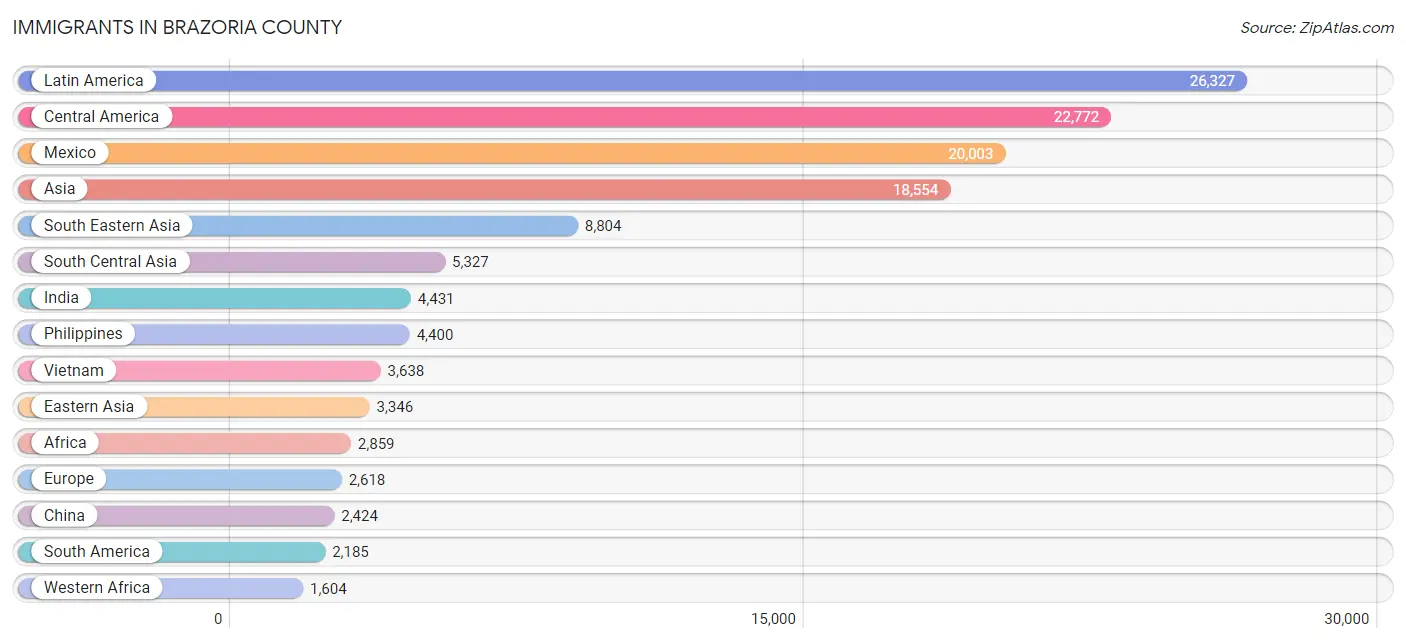Click the Africa bar
Viewport: 1406px width, 643px height.
pos(184,443)
